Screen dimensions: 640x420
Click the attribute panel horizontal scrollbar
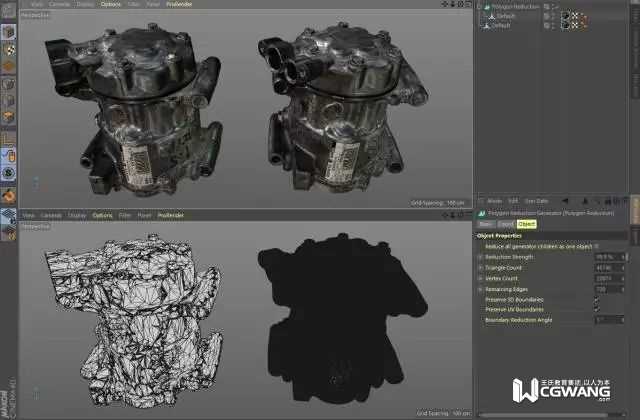pos(543,416)
